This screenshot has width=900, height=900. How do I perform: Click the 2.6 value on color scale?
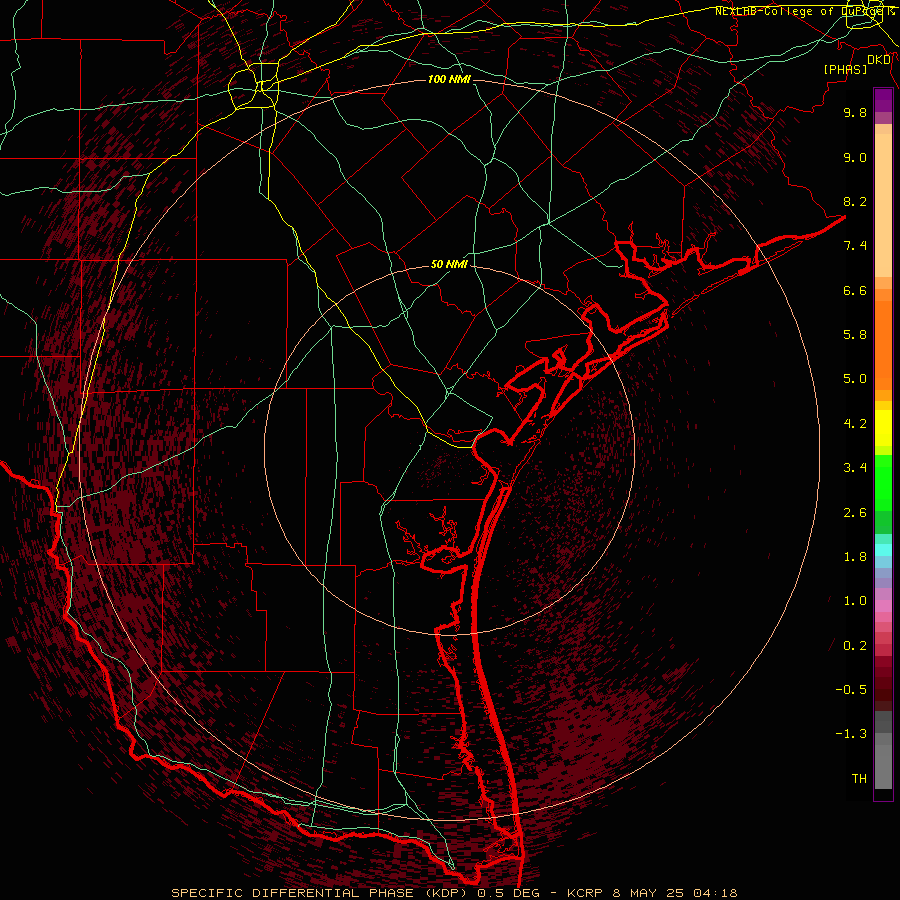pyautogui.click(x=855, y=513)
